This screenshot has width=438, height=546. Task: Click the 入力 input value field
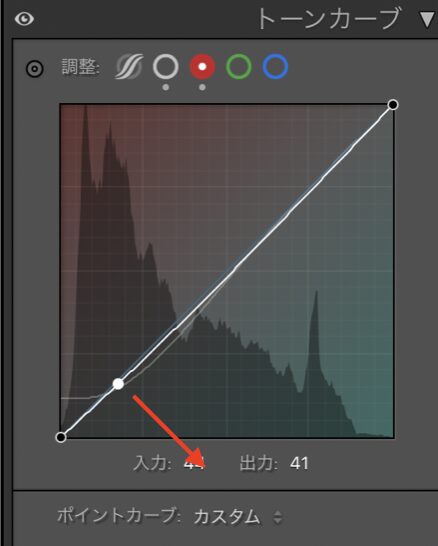coord(194,463)
